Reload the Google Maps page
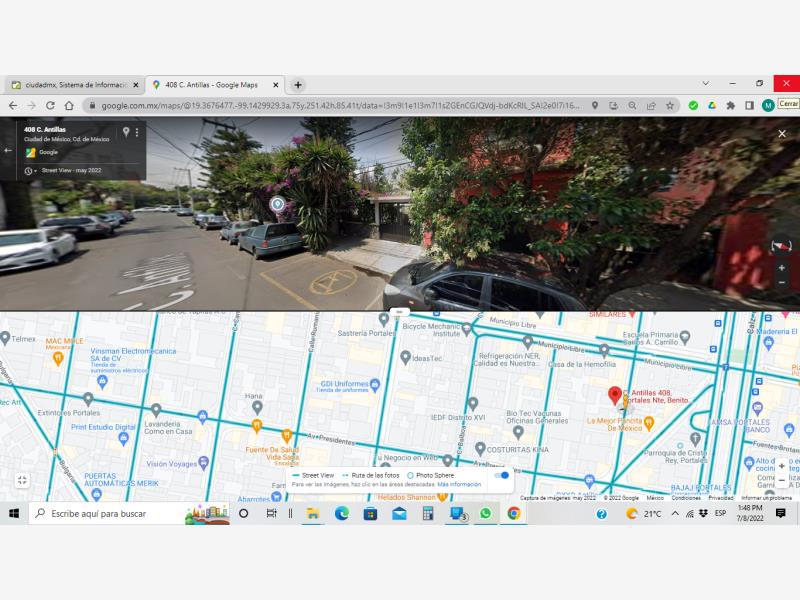The height and width of the screenshot is (600, 800). (50, 106)
